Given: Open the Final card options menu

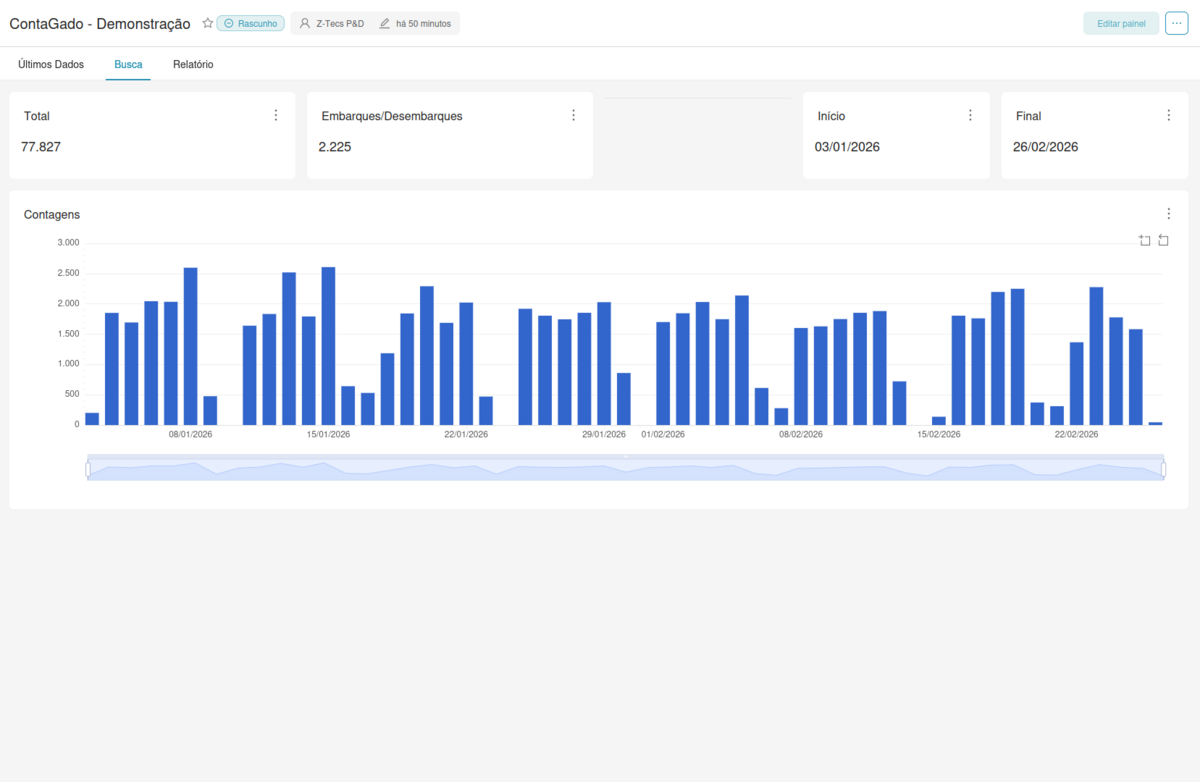Looking at the screenshot, I should click(1167, 114).
